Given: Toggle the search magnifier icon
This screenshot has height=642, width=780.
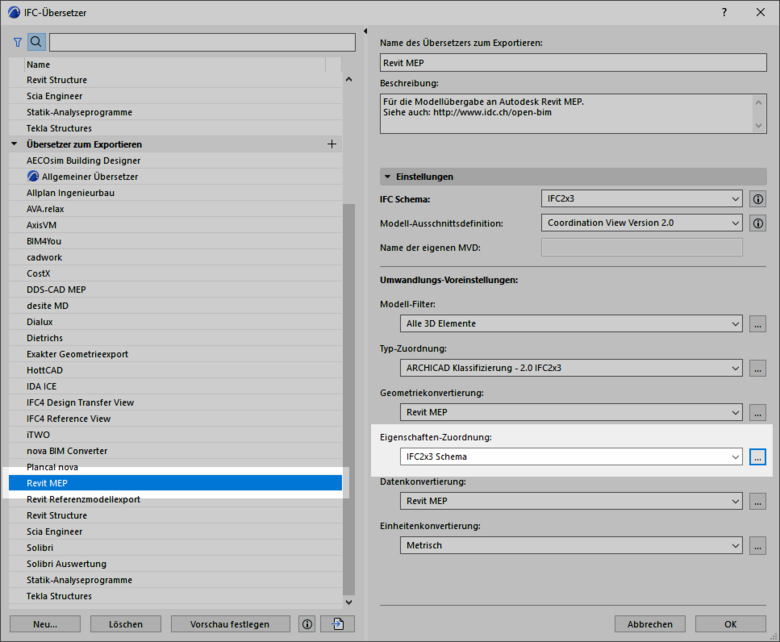Looking at the screenshot, I should pyautogui.click(x=36, y=42).
